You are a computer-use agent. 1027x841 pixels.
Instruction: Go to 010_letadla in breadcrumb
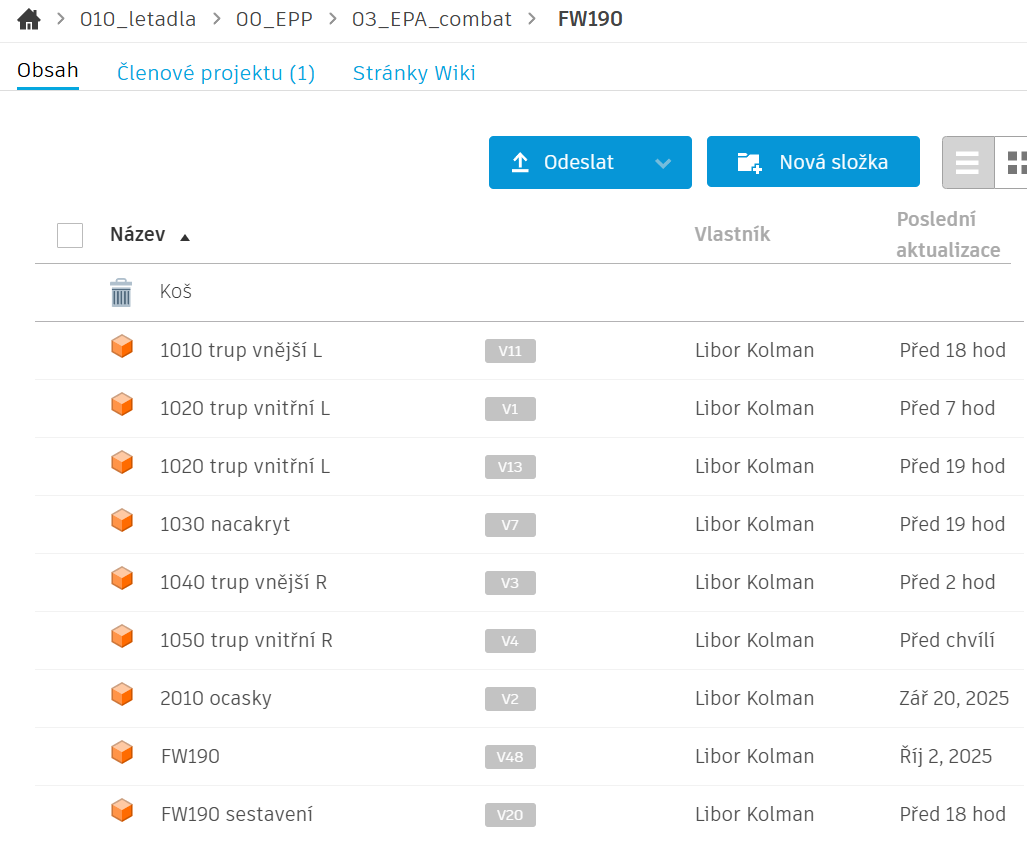click(138, 19)
